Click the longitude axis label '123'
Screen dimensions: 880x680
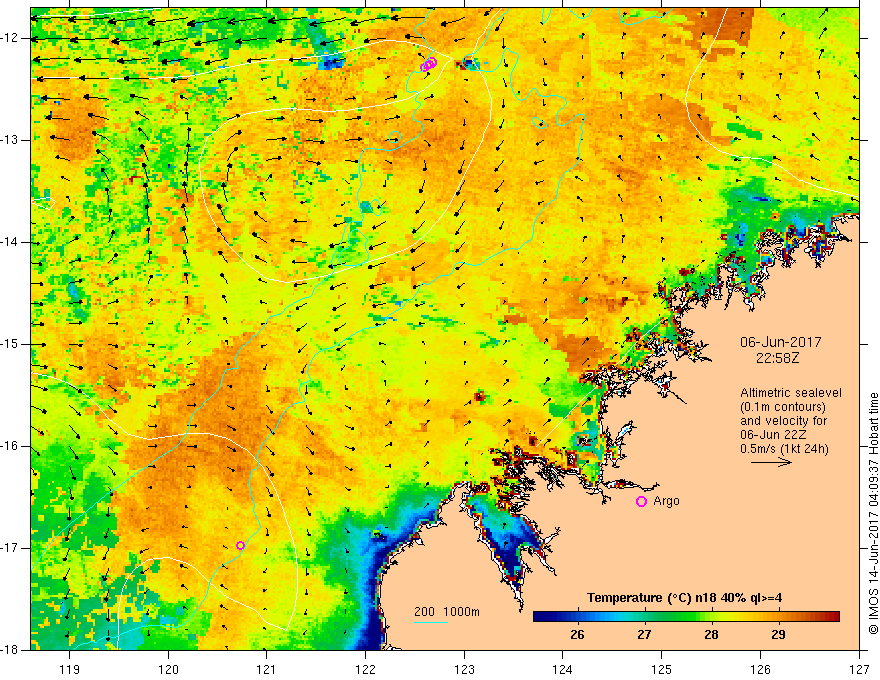click(464, 669)
